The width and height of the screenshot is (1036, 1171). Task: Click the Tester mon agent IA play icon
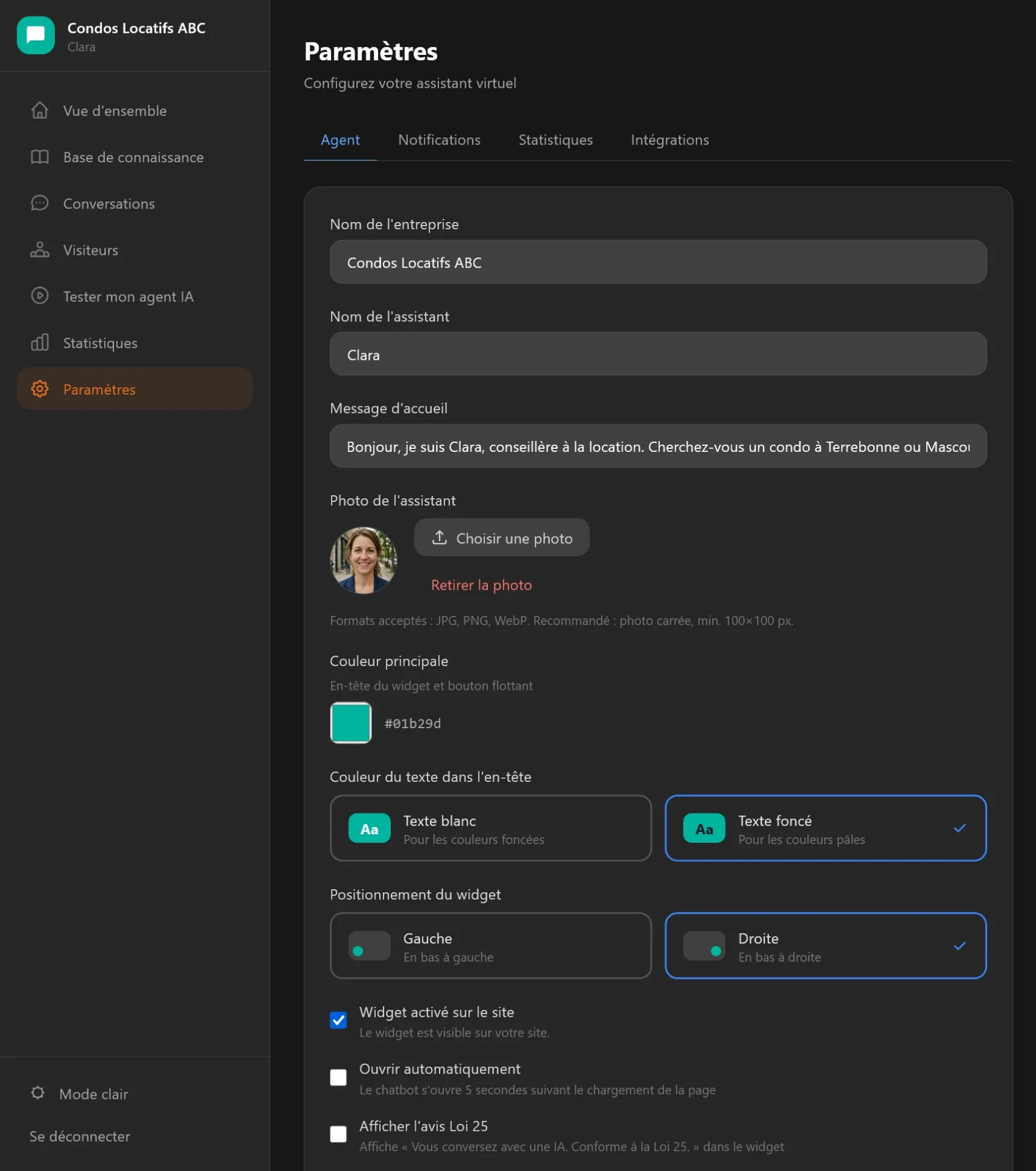[x=40, y=296]
